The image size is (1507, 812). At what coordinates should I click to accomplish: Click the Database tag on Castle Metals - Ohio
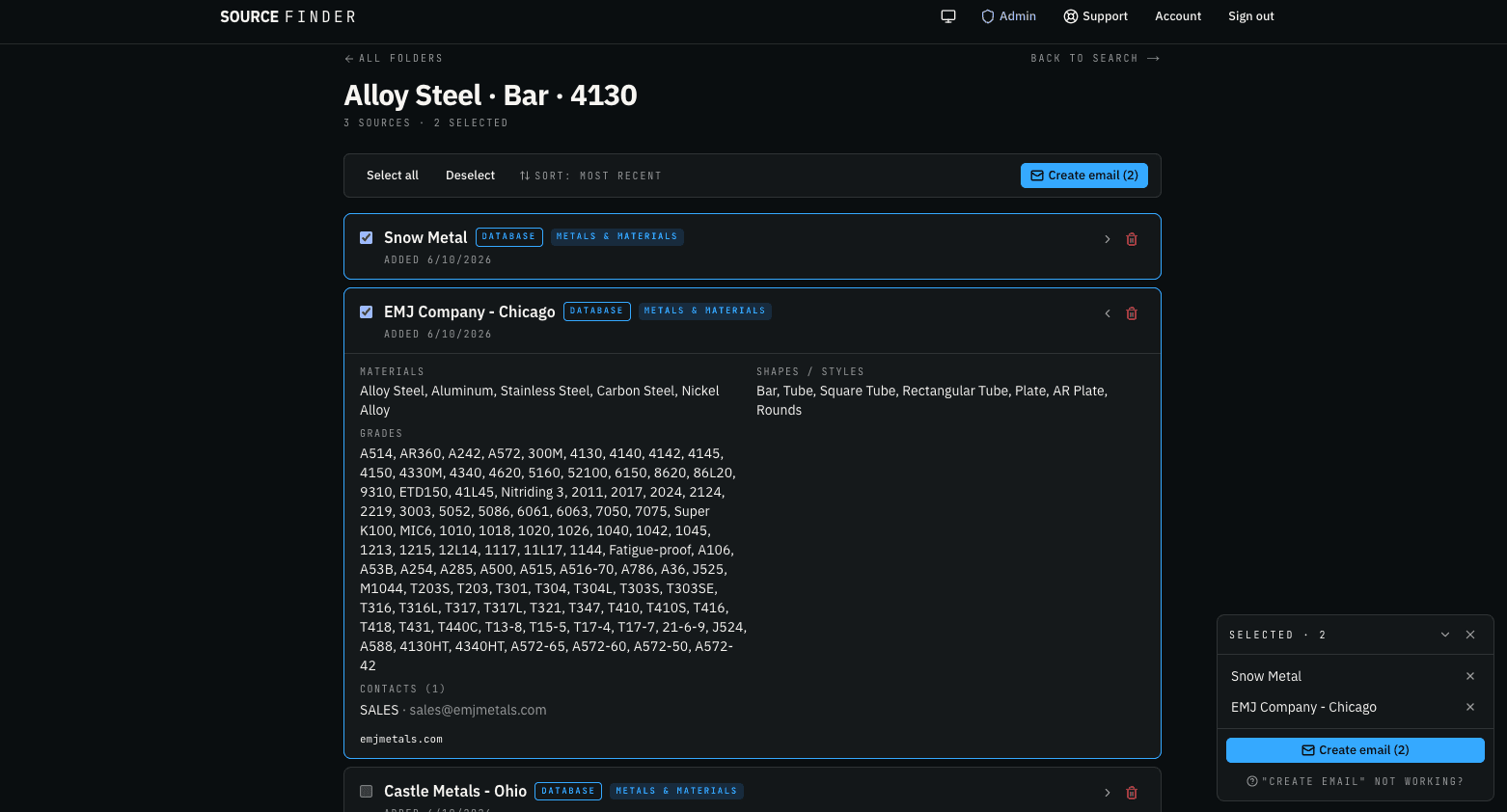[568, 792]
